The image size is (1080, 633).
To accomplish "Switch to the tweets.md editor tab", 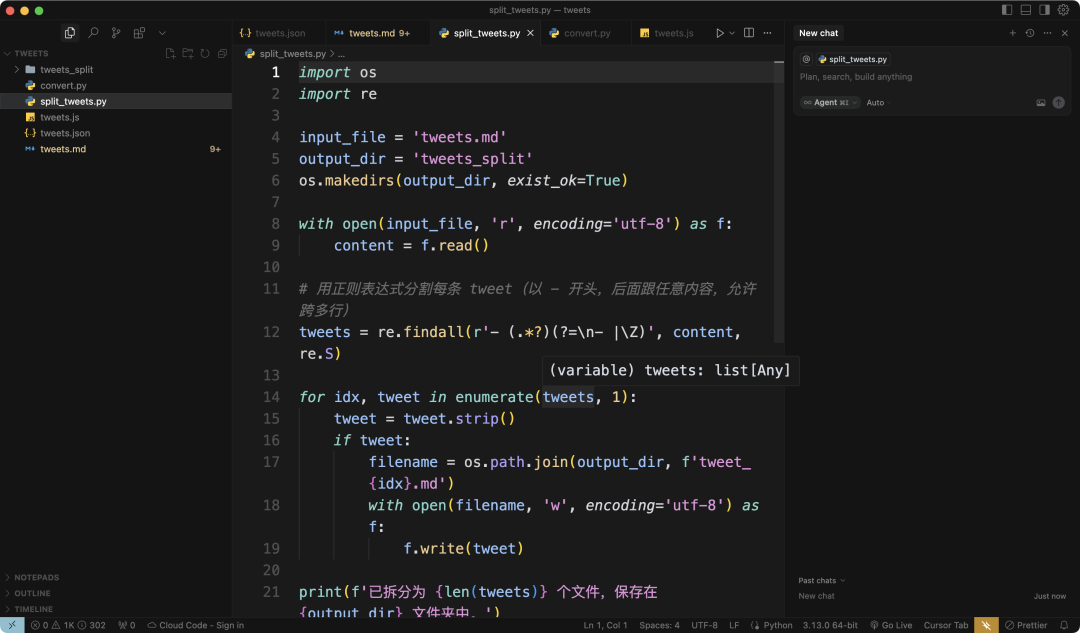I will point(378,33).
